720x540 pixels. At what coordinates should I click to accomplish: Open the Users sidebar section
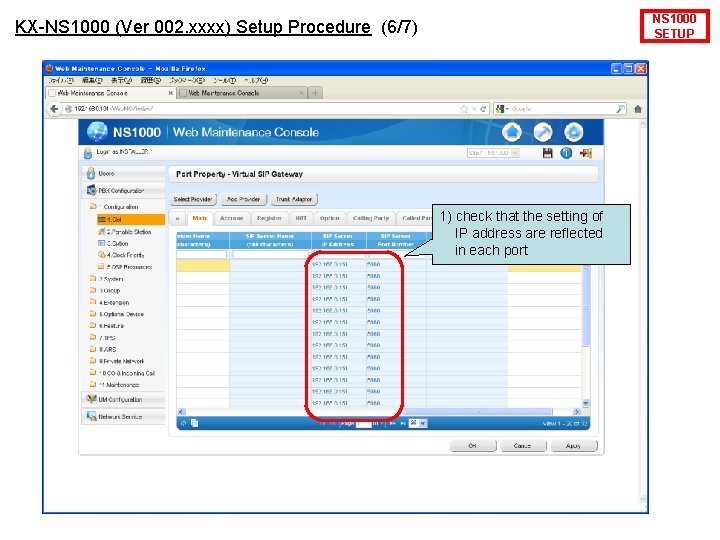(x=124, y=174)
